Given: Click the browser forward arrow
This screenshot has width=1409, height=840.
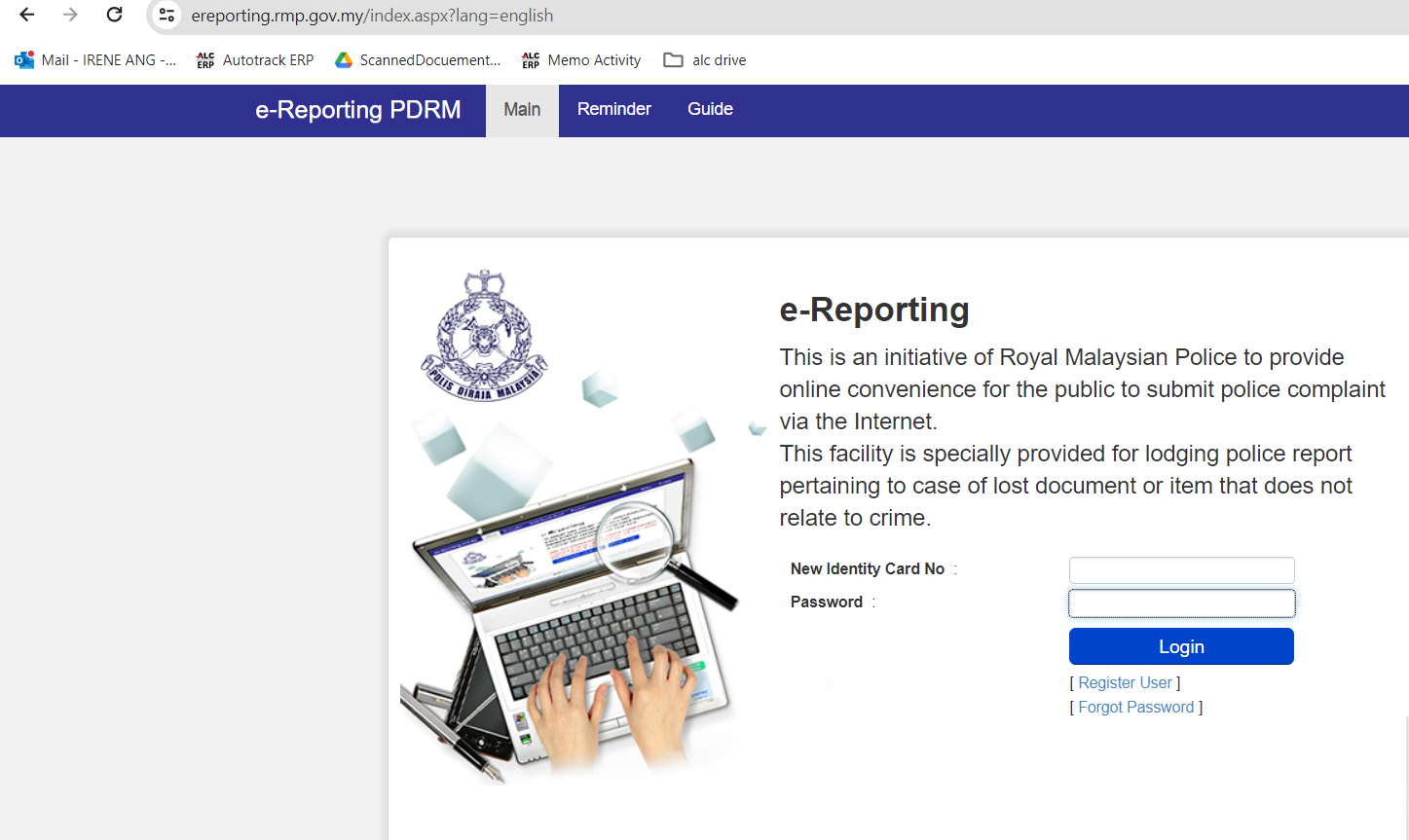Looking at the screenshot, I should point(70,15).
